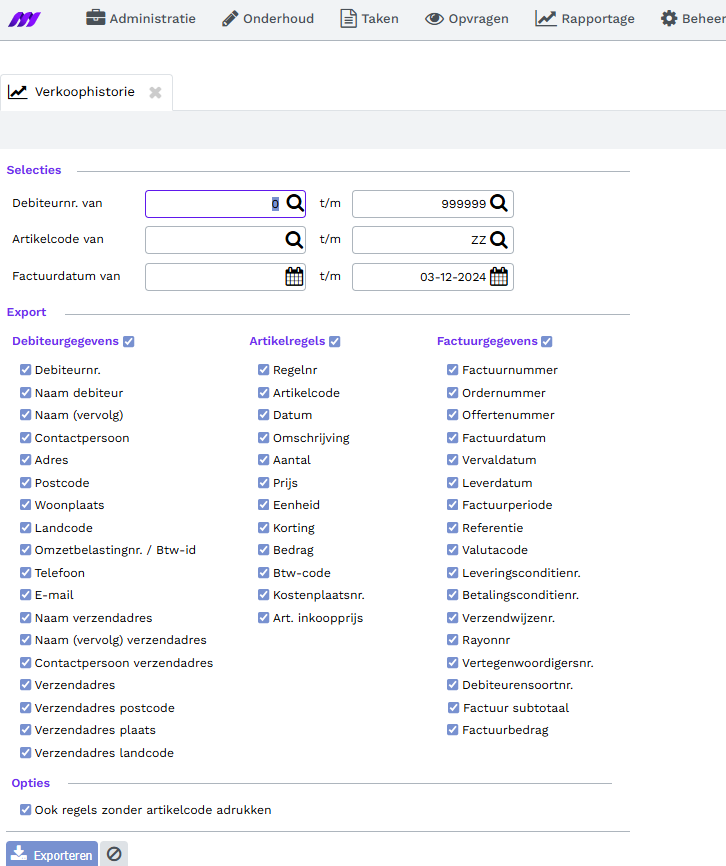Uncheck the Factuurnummer checkbox

453,369
